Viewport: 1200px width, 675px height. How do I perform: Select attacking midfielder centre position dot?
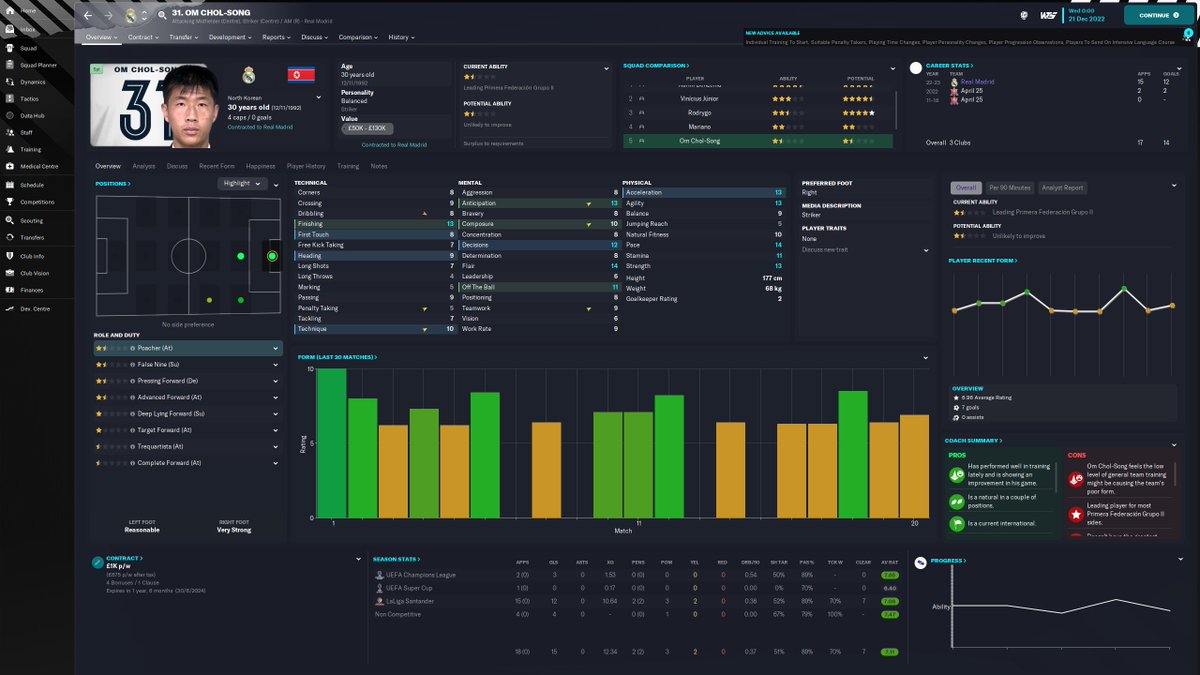point(241,256)
